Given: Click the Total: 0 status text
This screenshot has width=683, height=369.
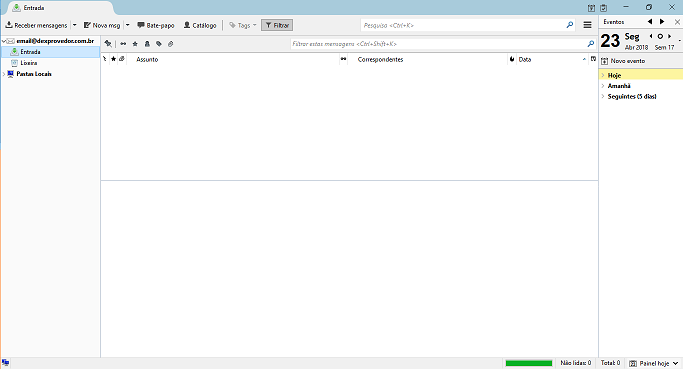Looking at the screenshot, I should (610, 363).
